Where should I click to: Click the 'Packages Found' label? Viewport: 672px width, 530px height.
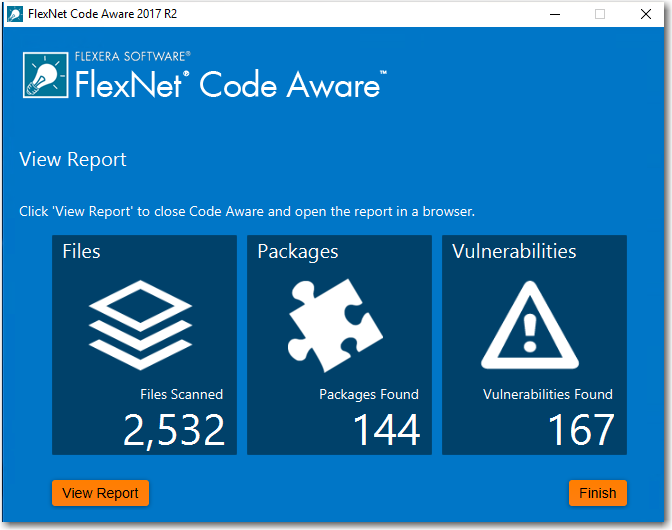pos(369,394)
